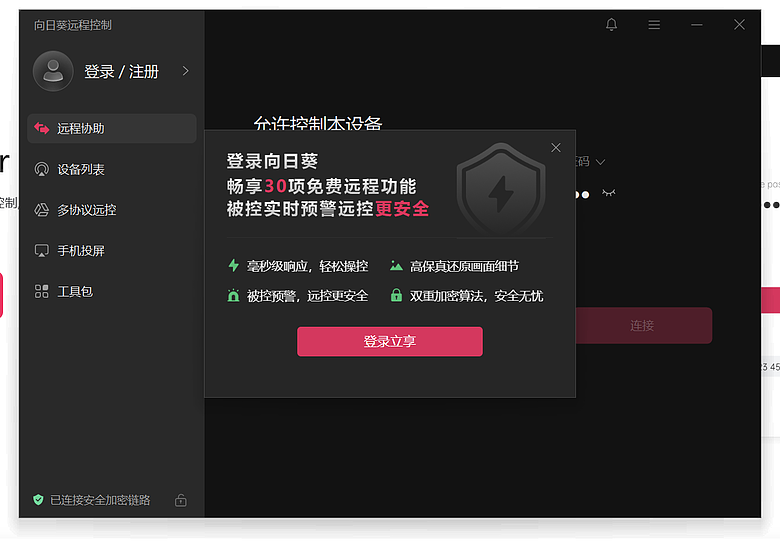Expand the chevron next to 登录 / 注册

click(186, 71)
